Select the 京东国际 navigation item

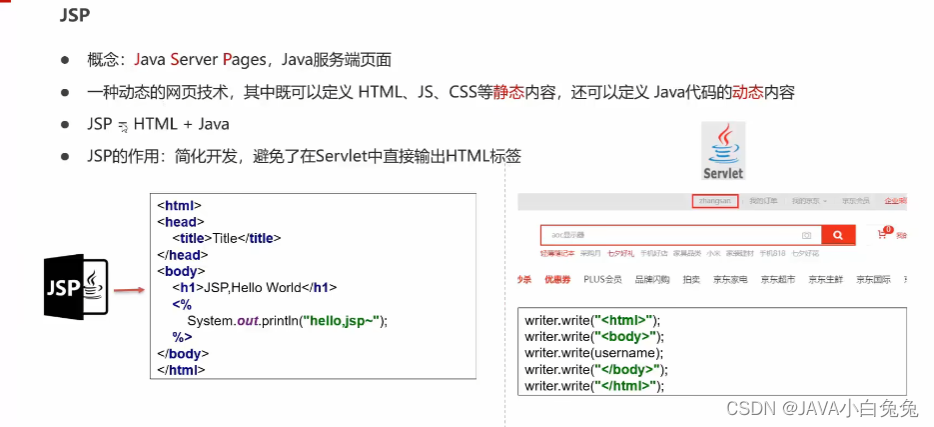point(873,279)
